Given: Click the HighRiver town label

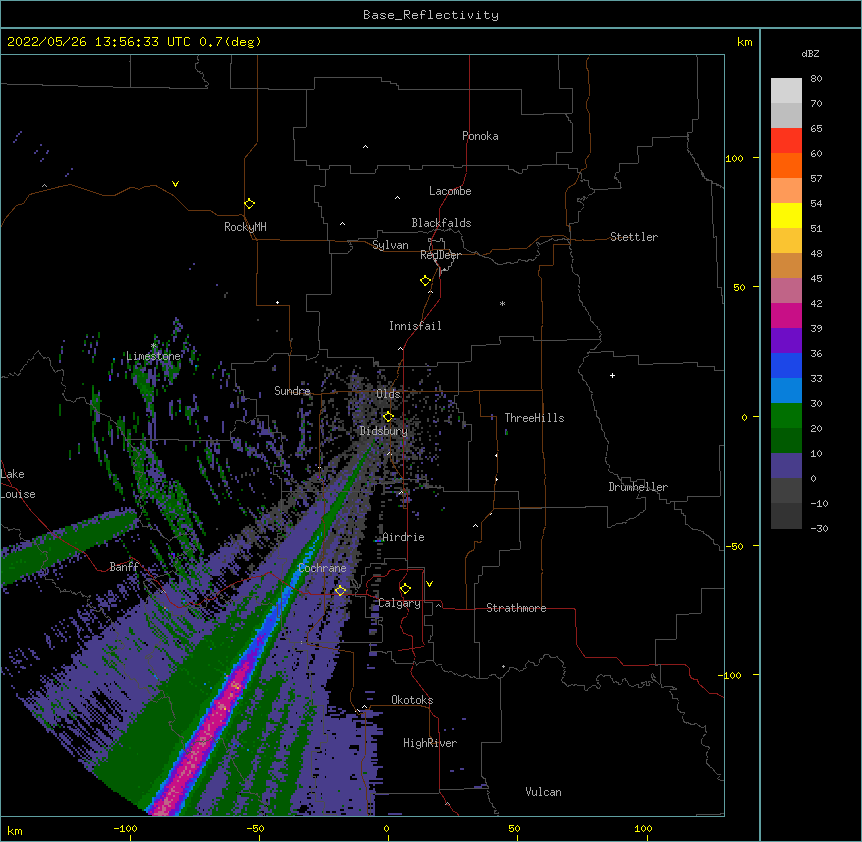Looking at the screenshot, I should [430, 743].
